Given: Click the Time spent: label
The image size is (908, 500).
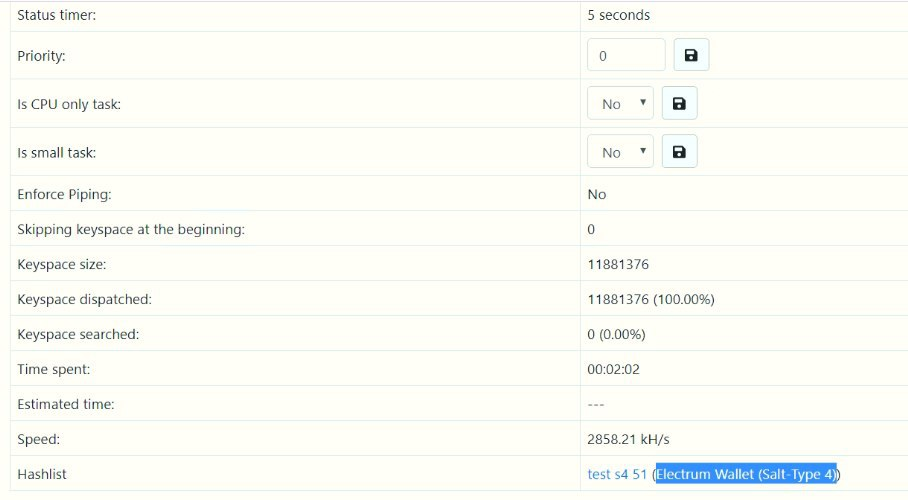Looking at the screenshot, I should click(x=53, y=369).
